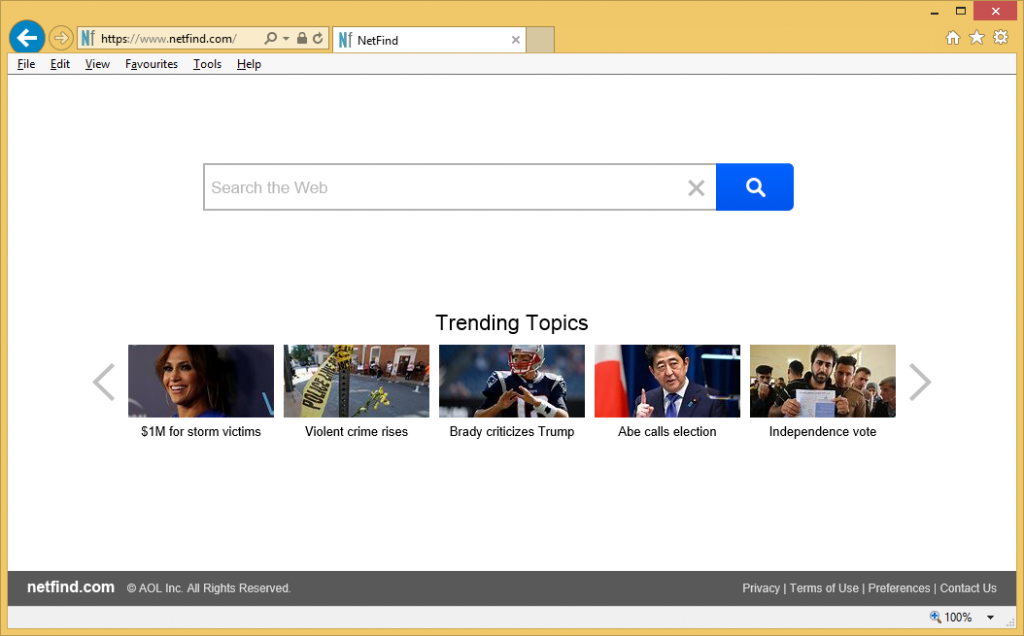The width and height of the screenshot is (1024, 636).
Task: Clear the search box with X icon
Action: (696, 188)
